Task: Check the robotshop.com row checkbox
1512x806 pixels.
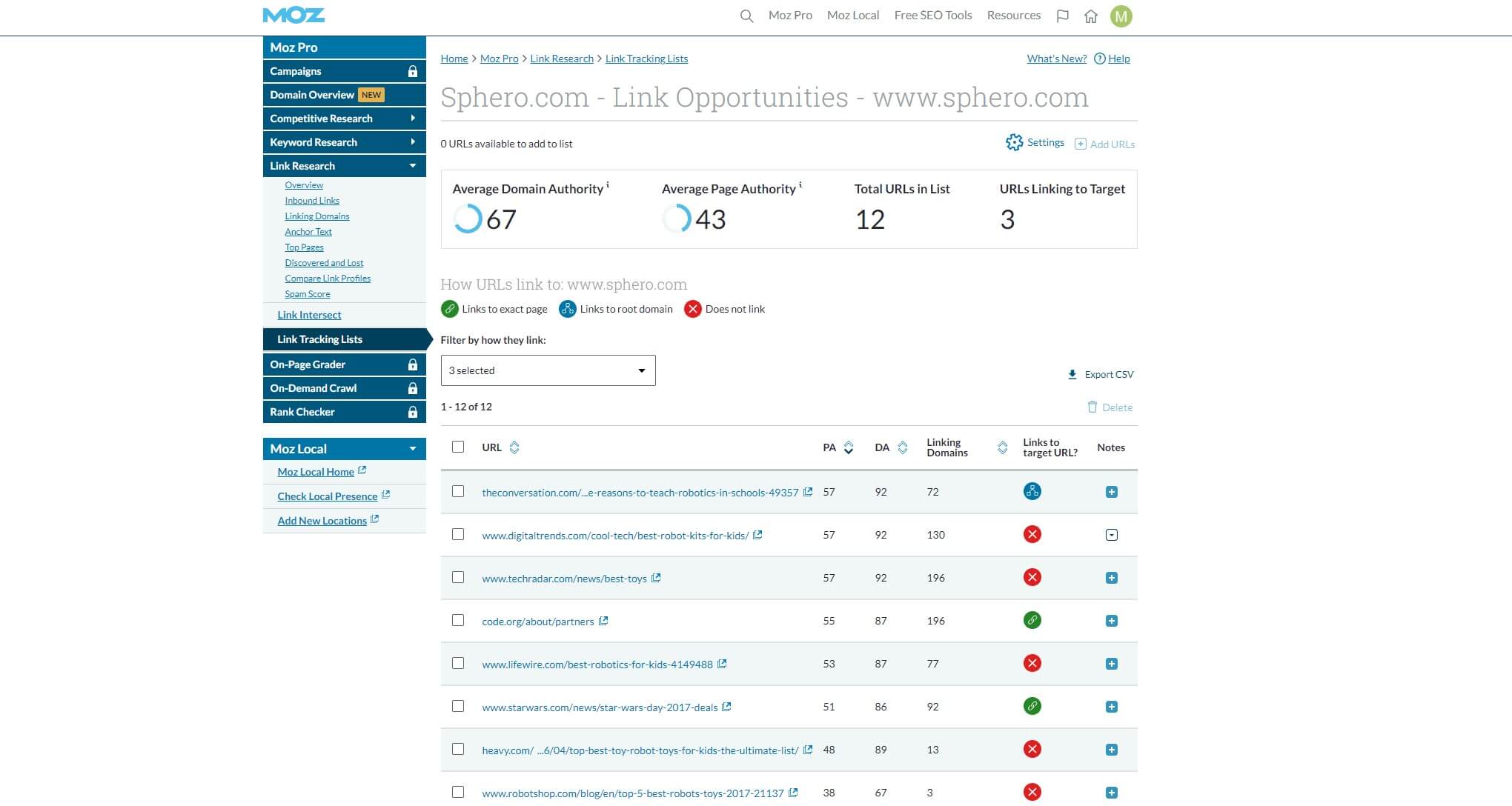Action: pos(458,792)
